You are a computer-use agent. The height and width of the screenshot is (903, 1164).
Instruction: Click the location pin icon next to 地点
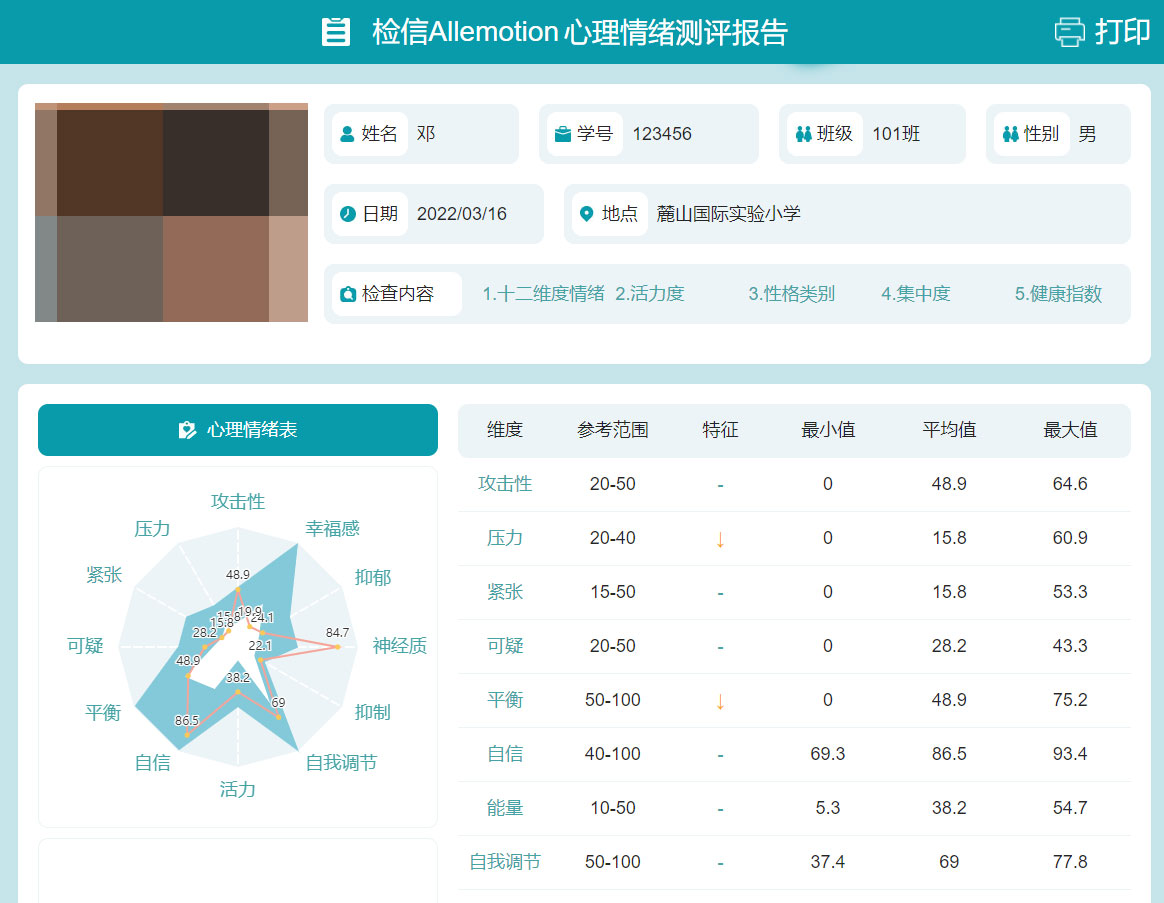pyautogui.click(x=587, y=214)
